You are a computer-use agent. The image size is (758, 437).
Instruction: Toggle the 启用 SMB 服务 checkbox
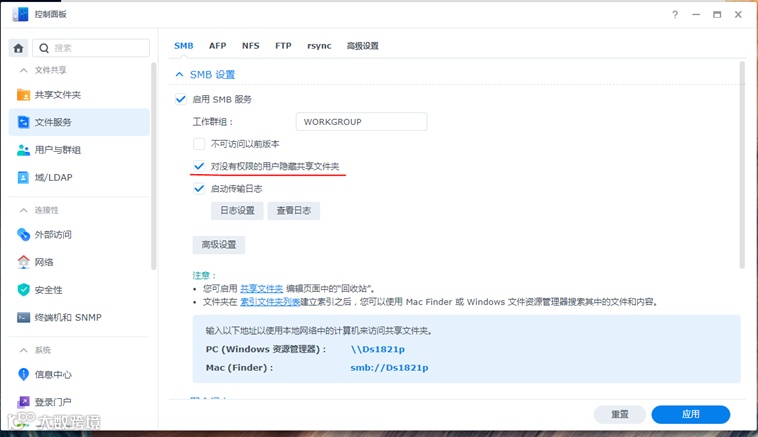(x=180, y=99)
